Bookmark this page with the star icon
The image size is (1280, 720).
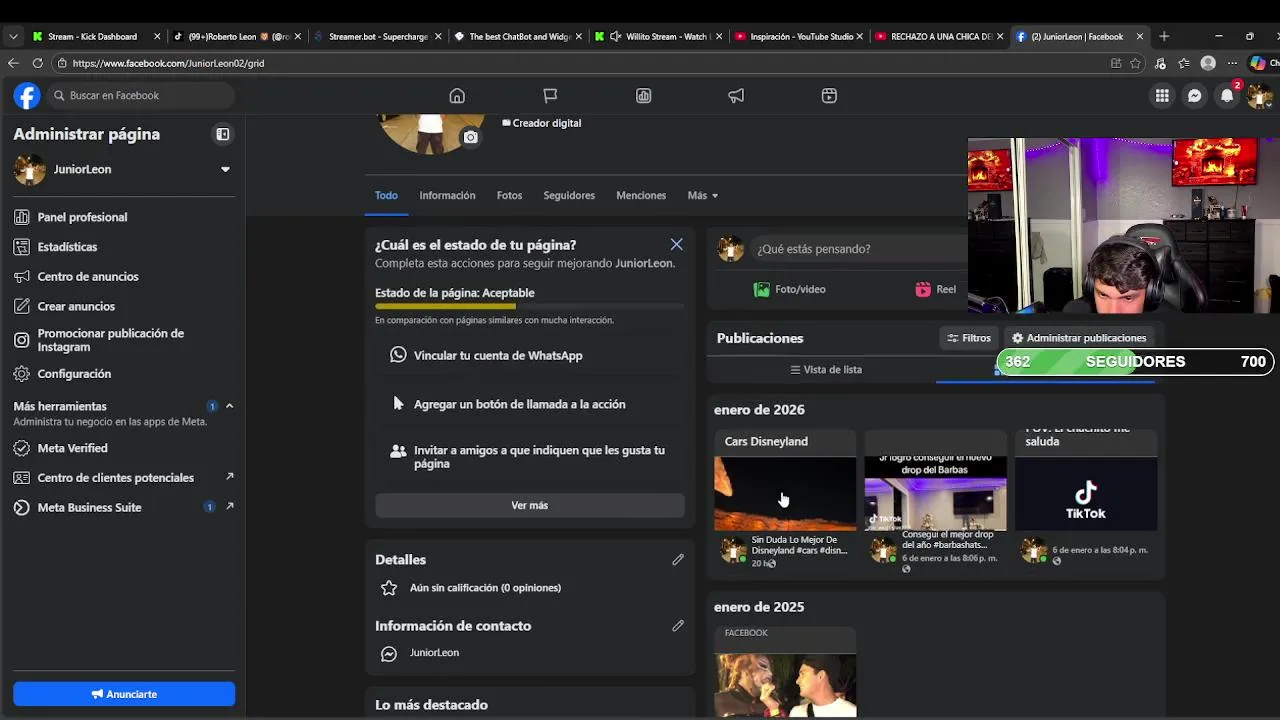point(1135,63)
